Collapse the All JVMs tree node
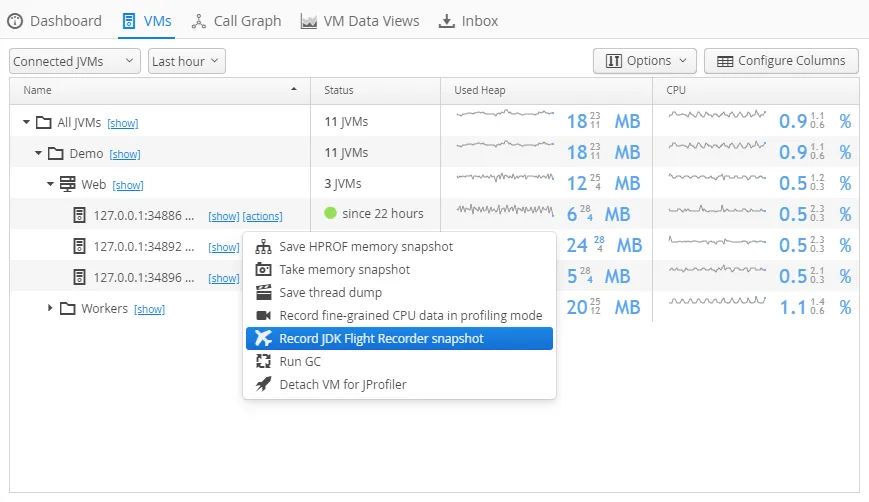This screenshot has height=502, width=869. coord(26,122)
